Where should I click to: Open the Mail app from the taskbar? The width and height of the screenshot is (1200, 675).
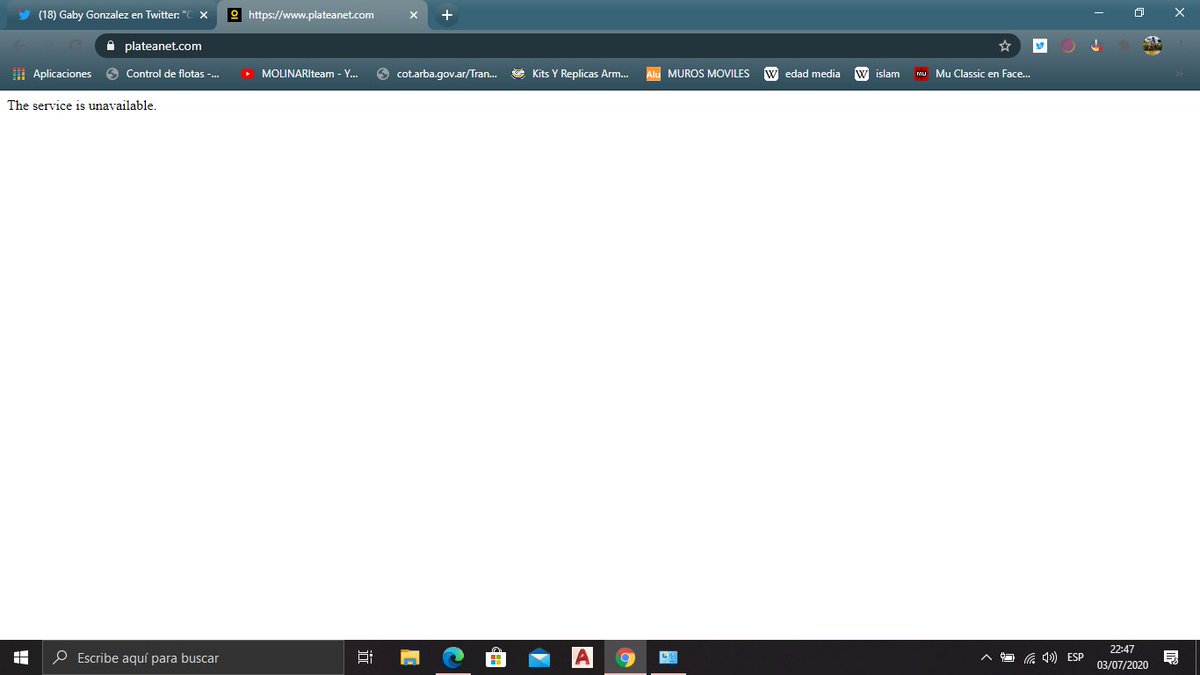point(539,657)
